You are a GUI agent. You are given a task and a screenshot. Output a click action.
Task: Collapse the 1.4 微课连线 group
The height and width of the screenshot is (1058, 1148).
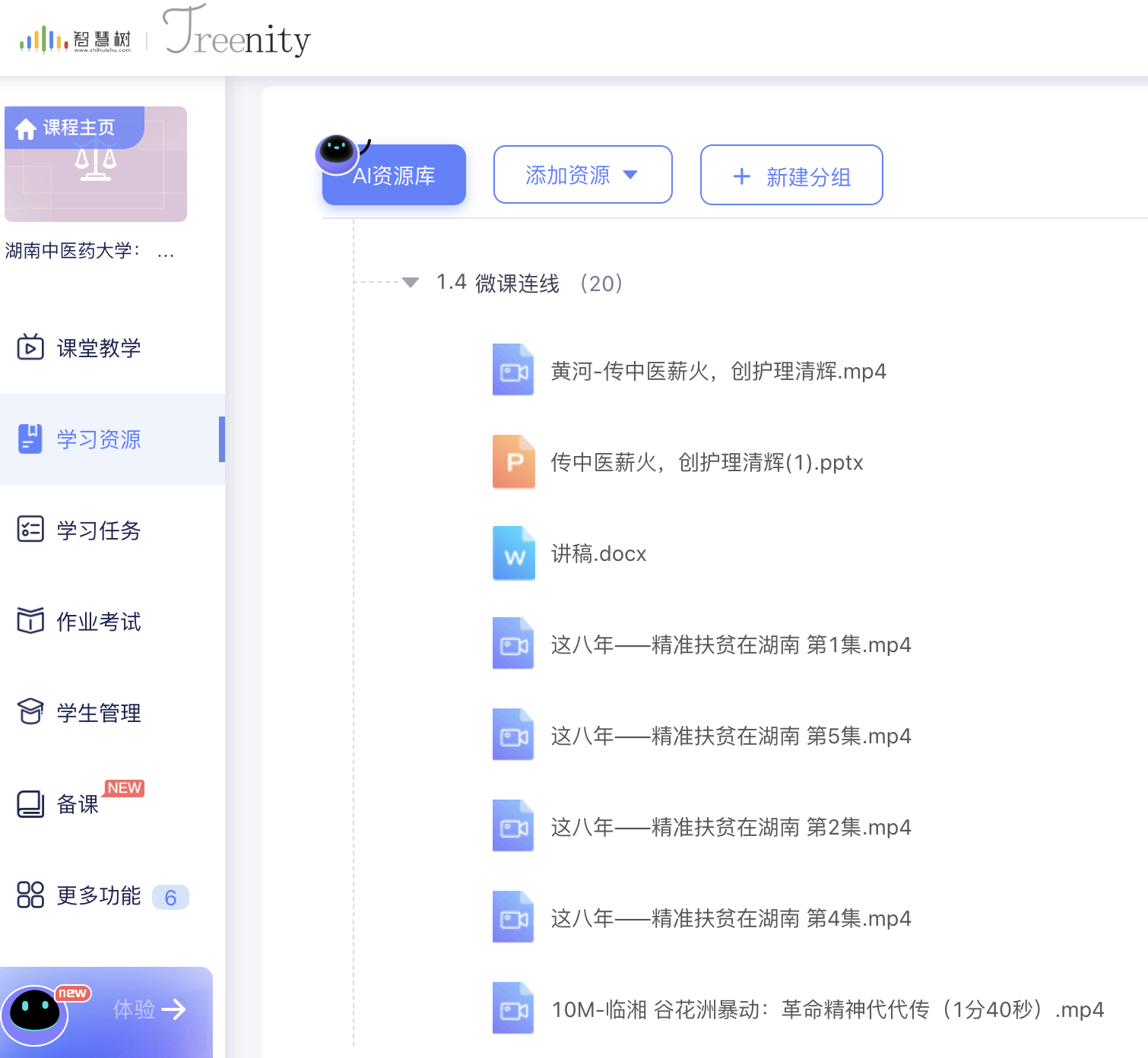[411, 283]
